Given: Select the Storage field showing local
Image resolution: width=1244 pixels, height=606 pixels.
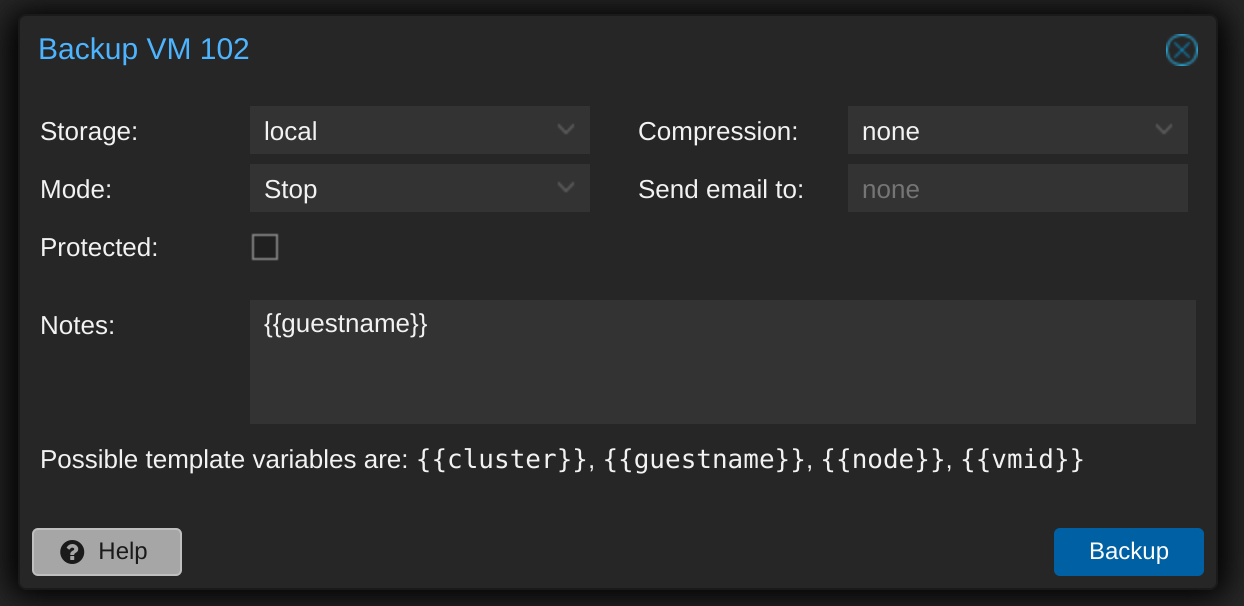Looking at the screenshot, I should coord(420,130).
